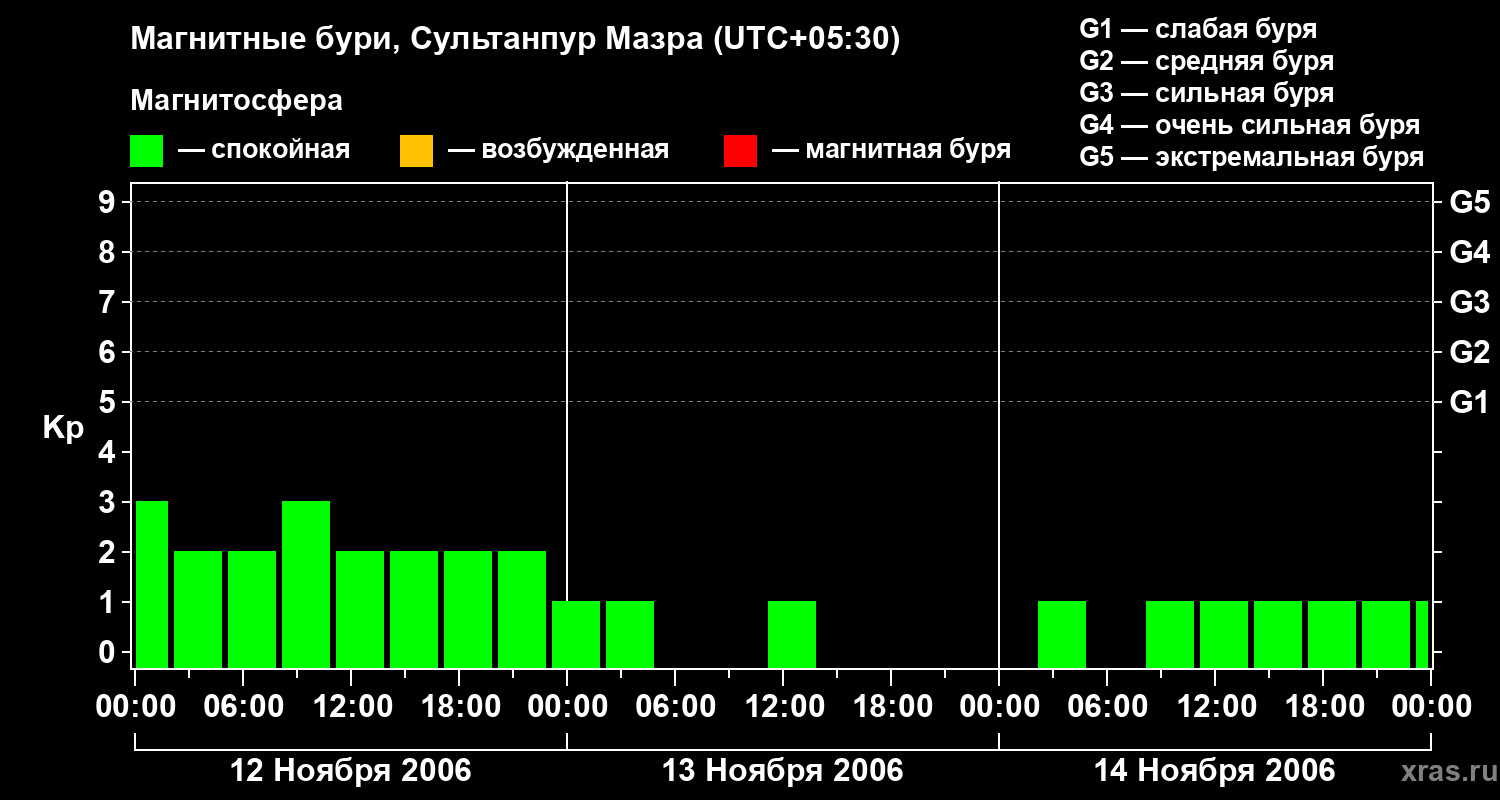1500x800 pixels.
Task: Click the Kp 1 bar over 12:00 on 14 Ноября
Action: click(x=1224, y=634)
